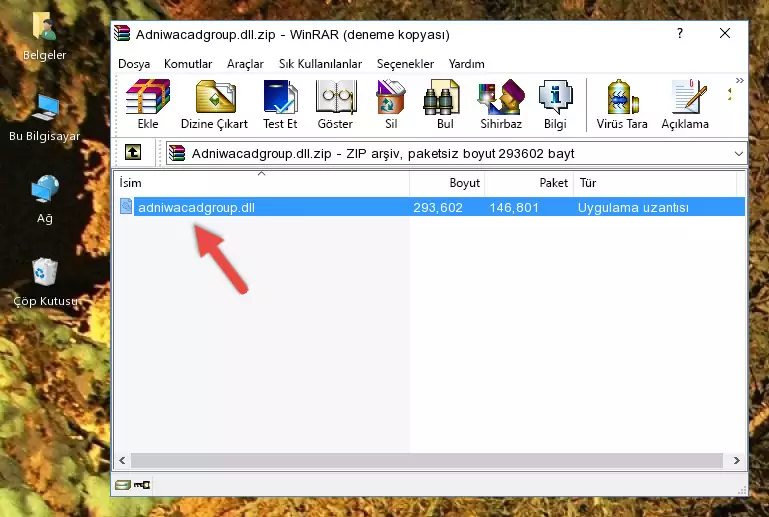The height and width of the screenshot is (517, 769).
Task: Open the Araçlar menu
Action: [x=245, y=64]
